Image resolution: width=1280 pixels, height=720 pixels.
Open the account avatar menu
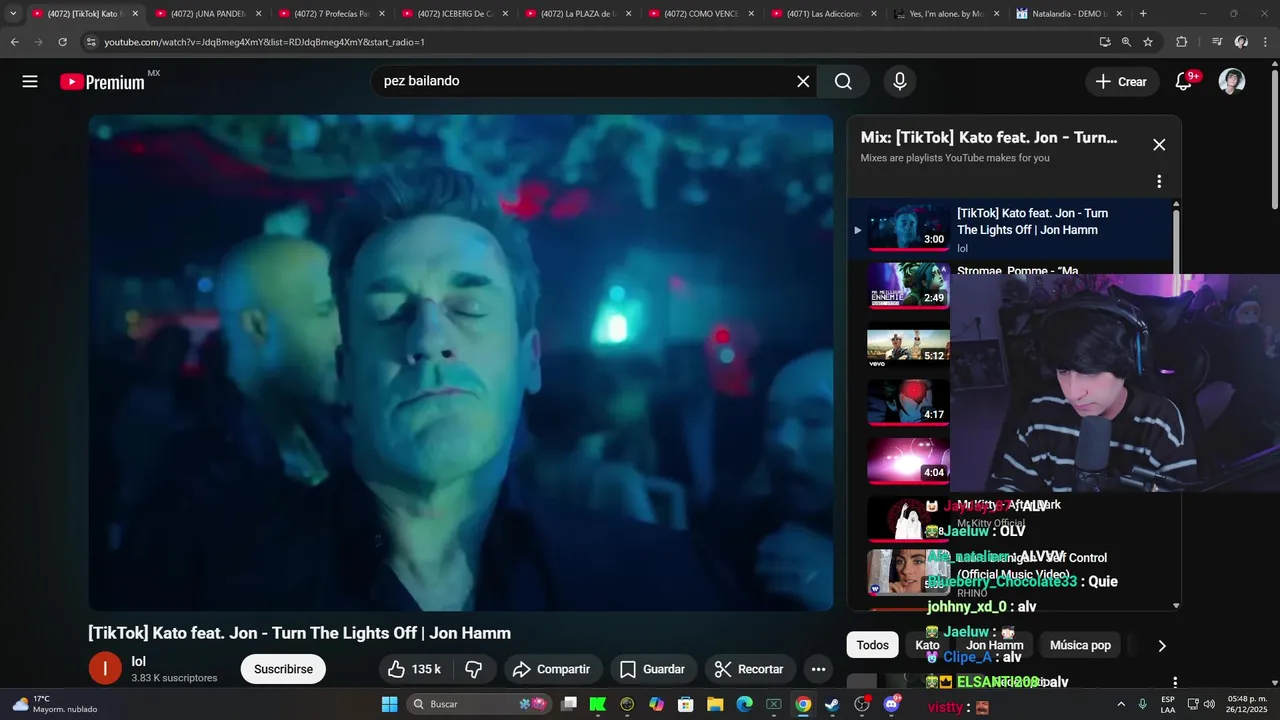click(x=1232, y=81)
